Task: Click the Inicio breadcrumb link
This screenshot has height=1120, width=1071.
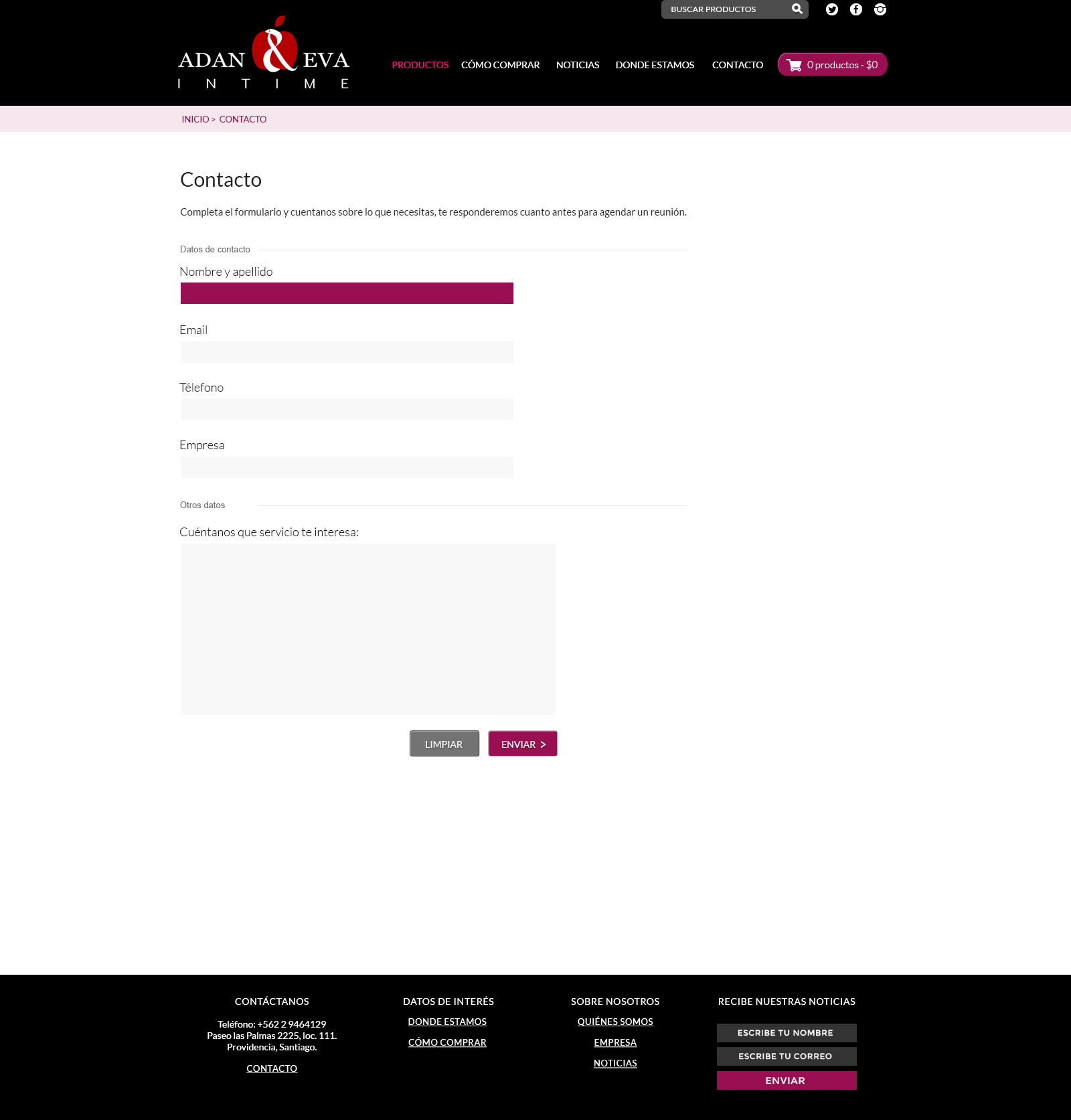Action: click(x=195, y=119)
